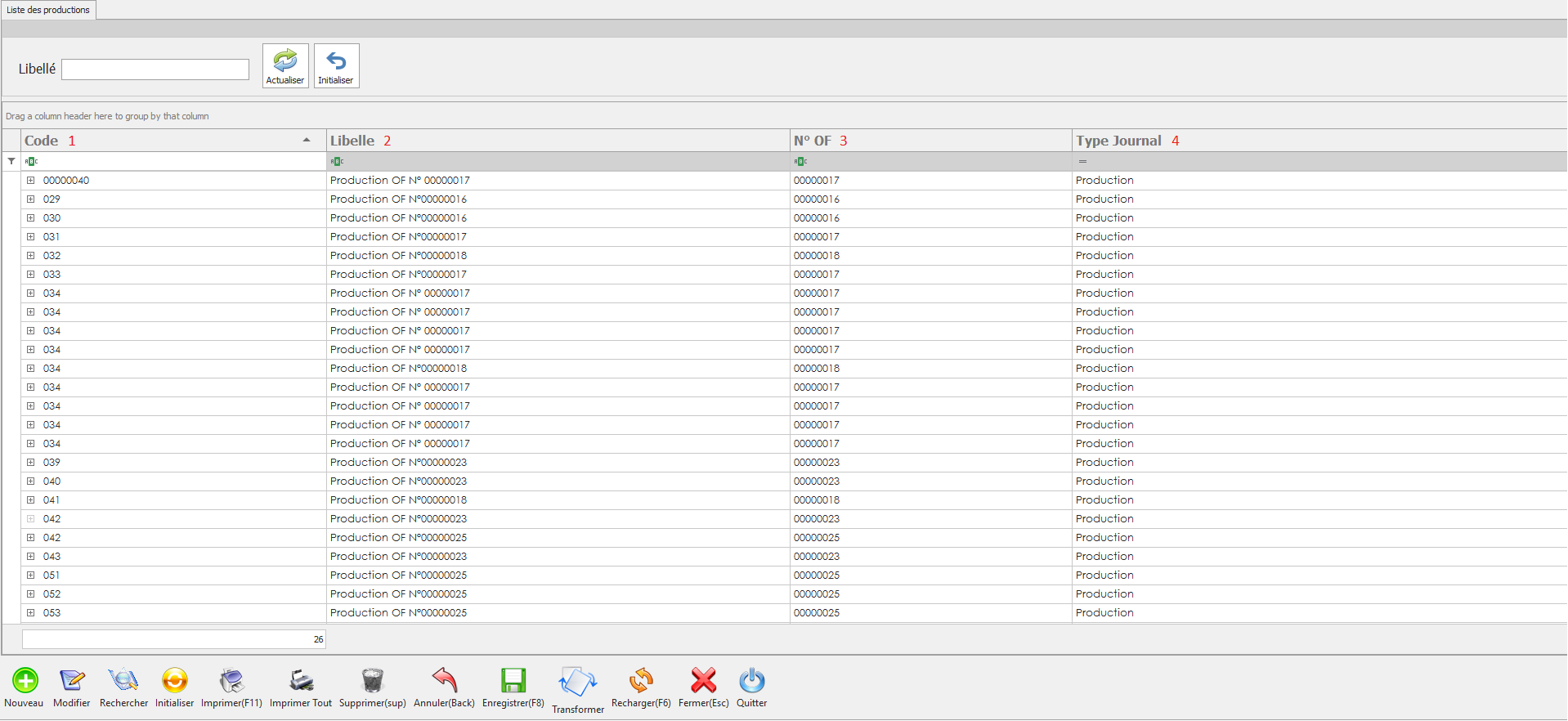Click the Supprimer trash bin icon
Screen dimensions: 1568x721
point(372,680)
